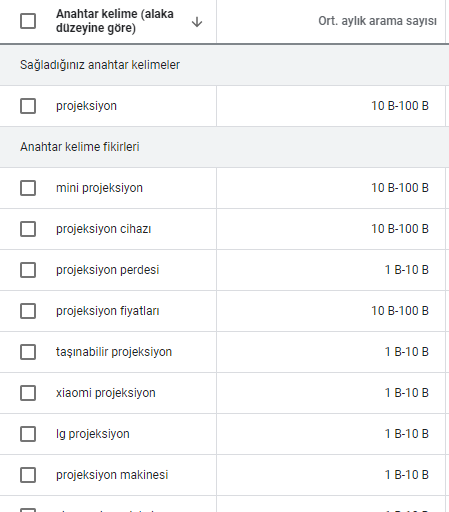Click the xiaomi projeksiyon keyword text

tap(106, 393)
